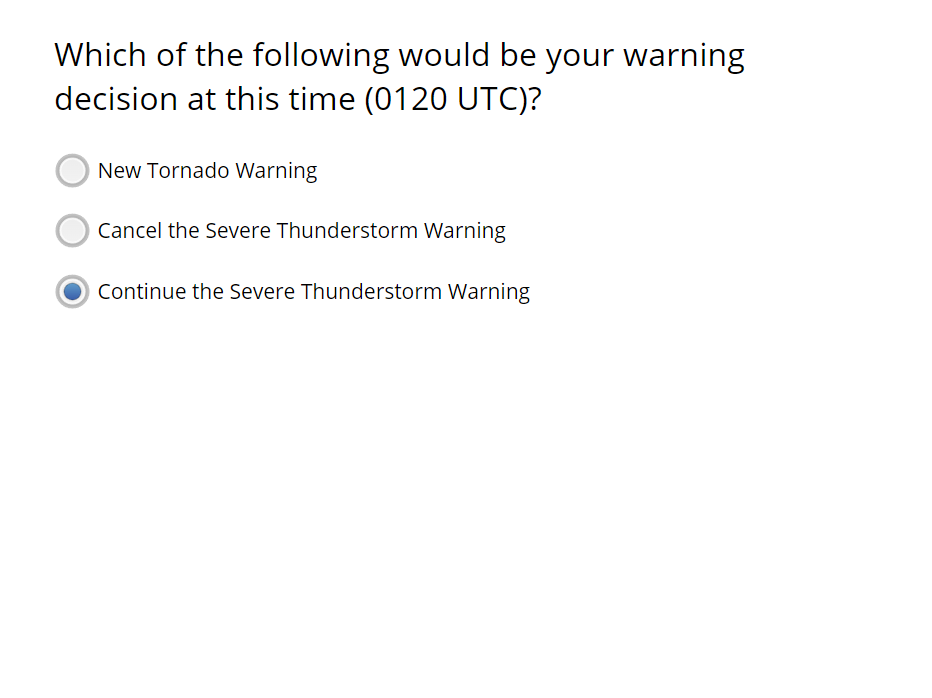This screenshot has height=698, width=932.
Task: Click the "Continue the Severe Thunderstorm Warning" label
Action: coord(313,292)
